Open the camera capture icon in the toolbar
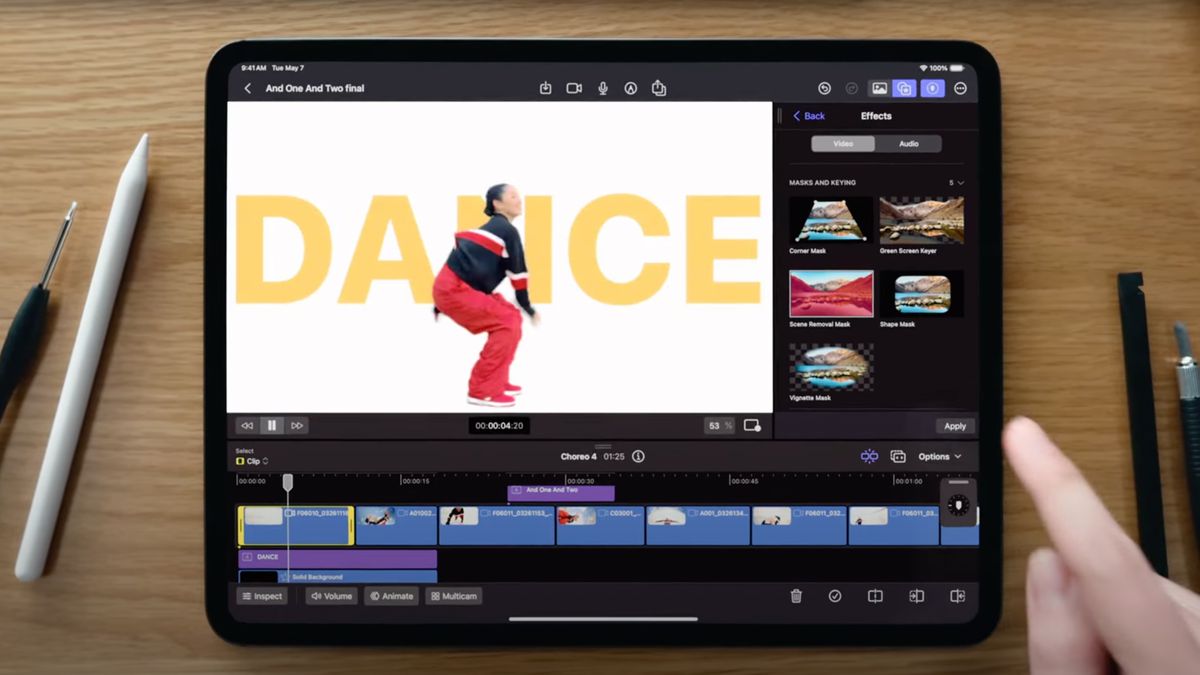 point(573,88)
